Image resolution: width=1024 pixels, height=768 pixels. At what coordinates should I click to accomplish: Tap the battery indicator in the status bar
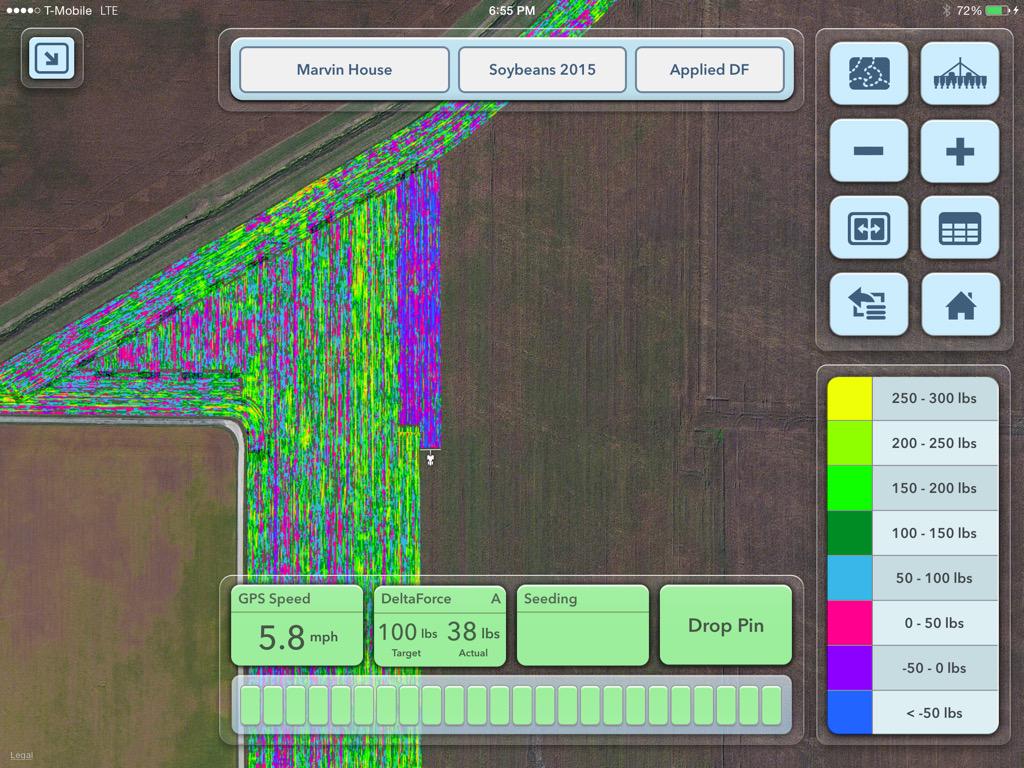(x=998, y=10)
